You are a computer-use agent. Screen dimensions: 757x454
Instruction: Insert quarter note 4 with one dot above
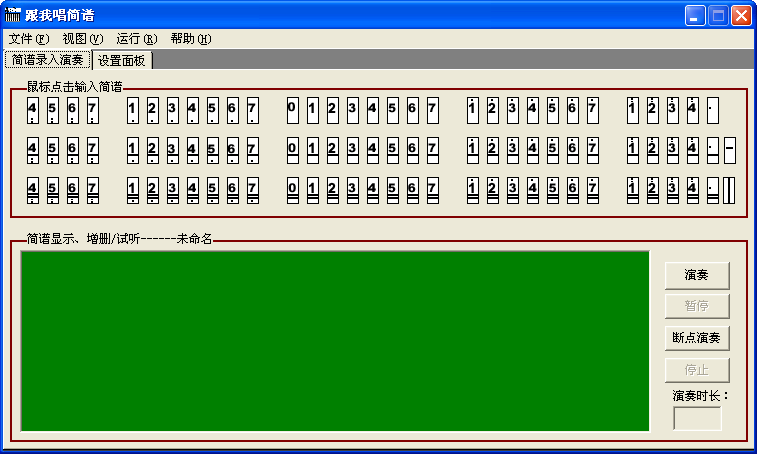(533, 111)
